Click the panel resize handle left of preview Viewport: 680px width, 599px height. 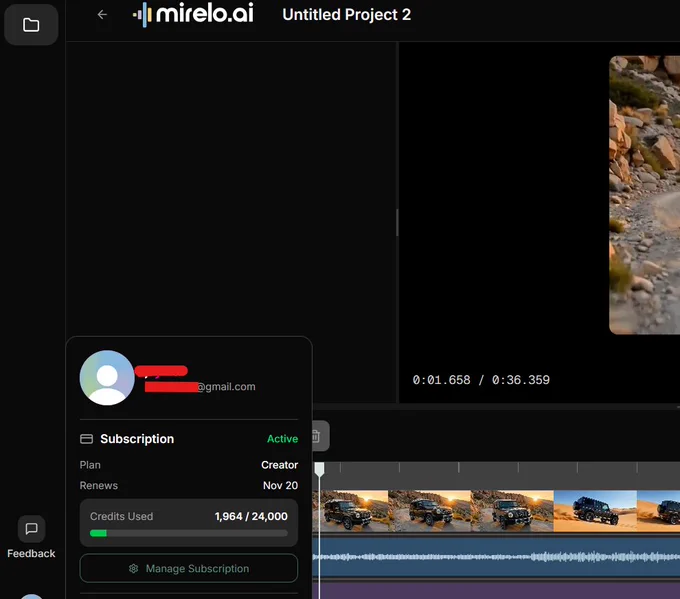pos(397,222)
